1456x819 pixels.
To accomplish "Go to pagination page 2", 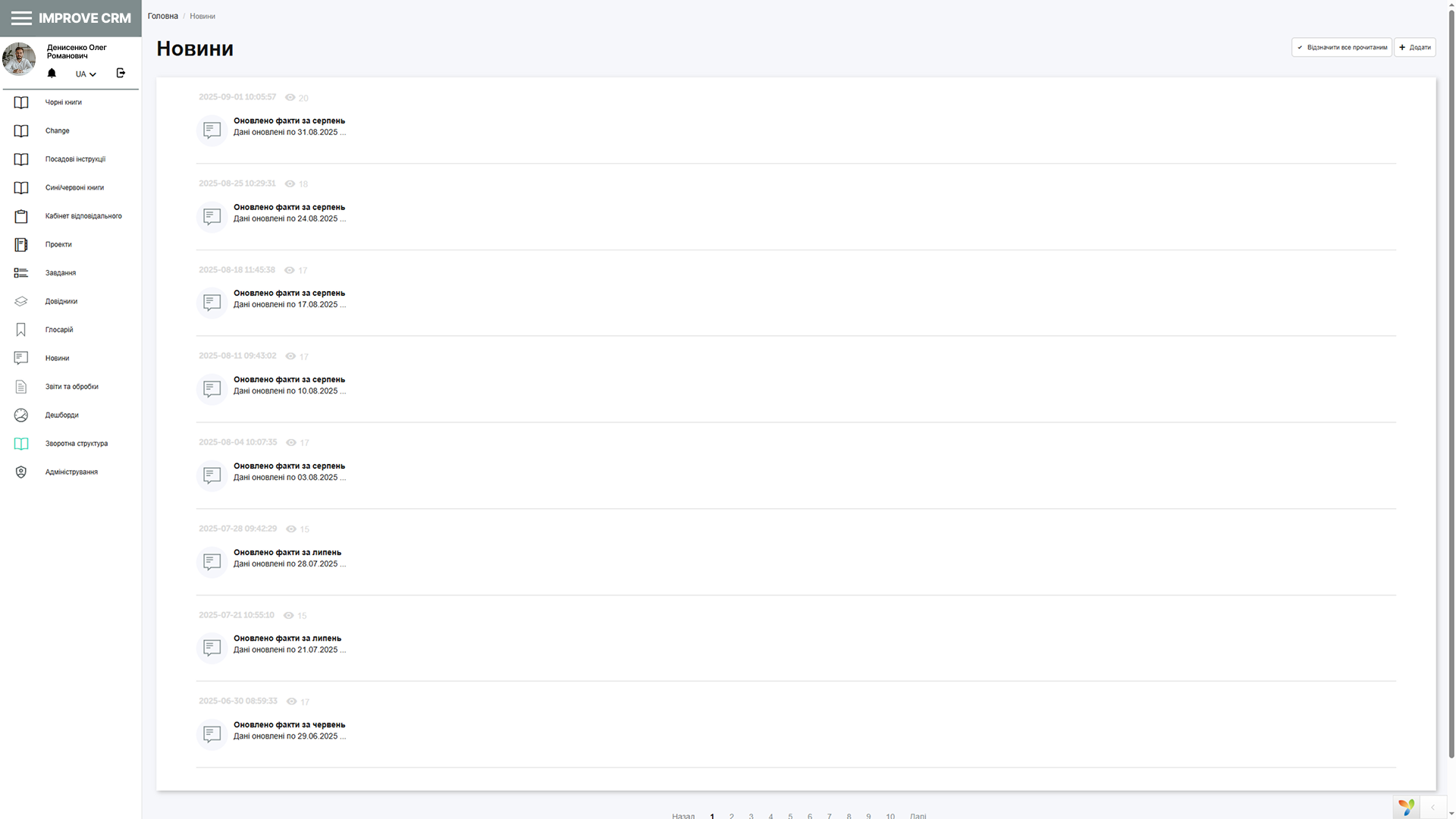I will pyautogui.click(x=732, y=816).
